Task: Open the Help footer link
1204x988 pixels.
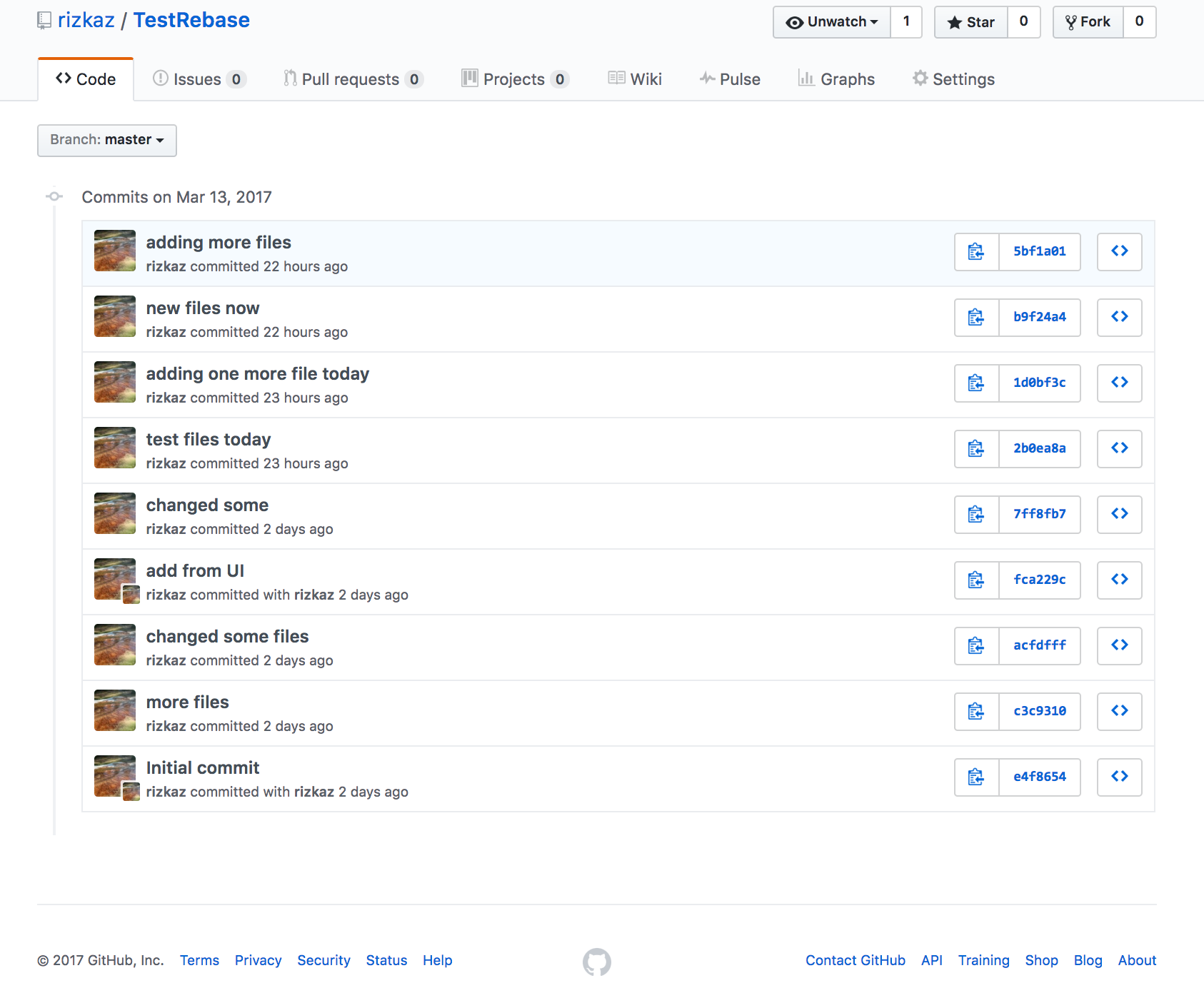Action: click(x=437, y=961)
